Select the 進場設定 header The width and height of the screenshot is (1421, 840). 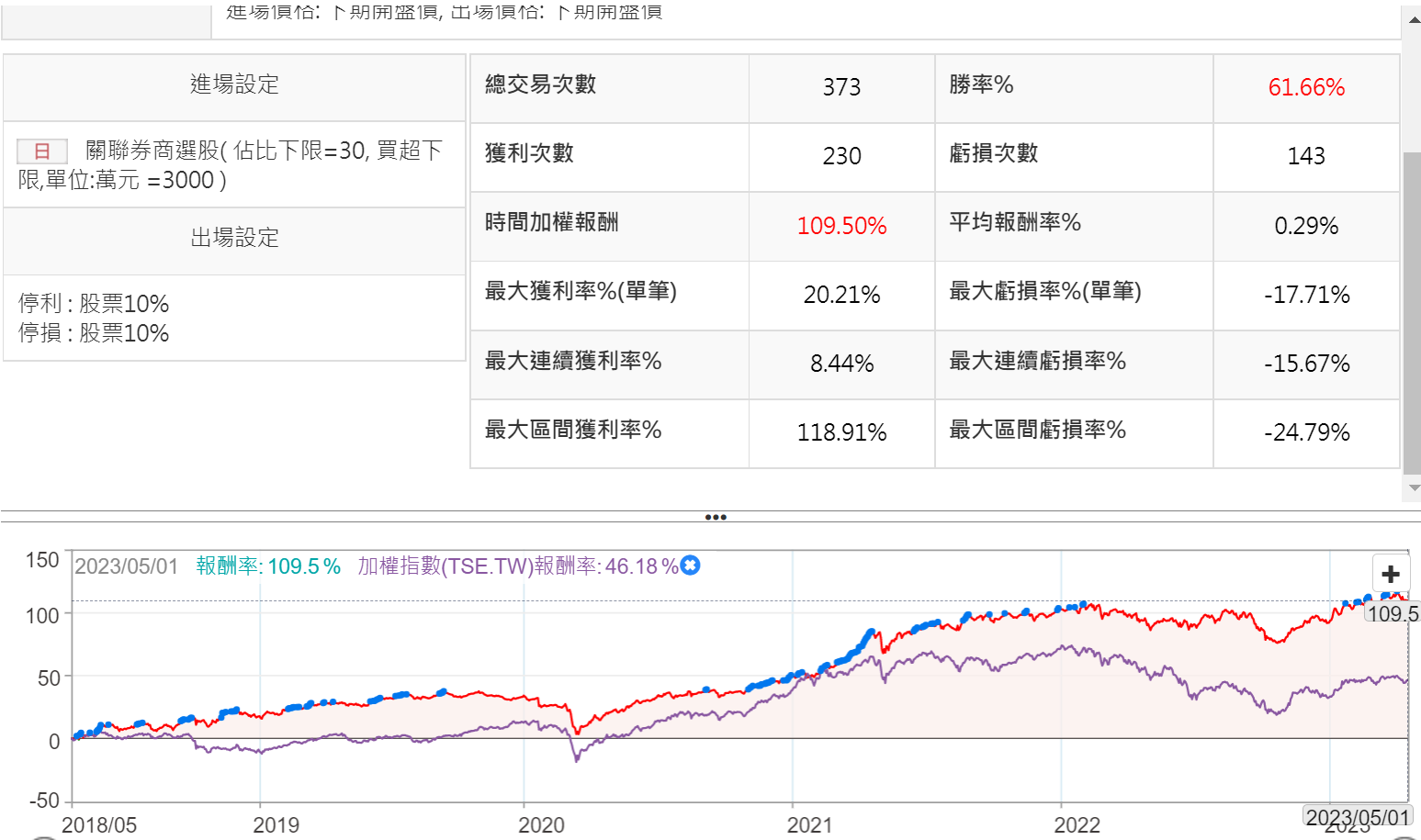[234, 84]
